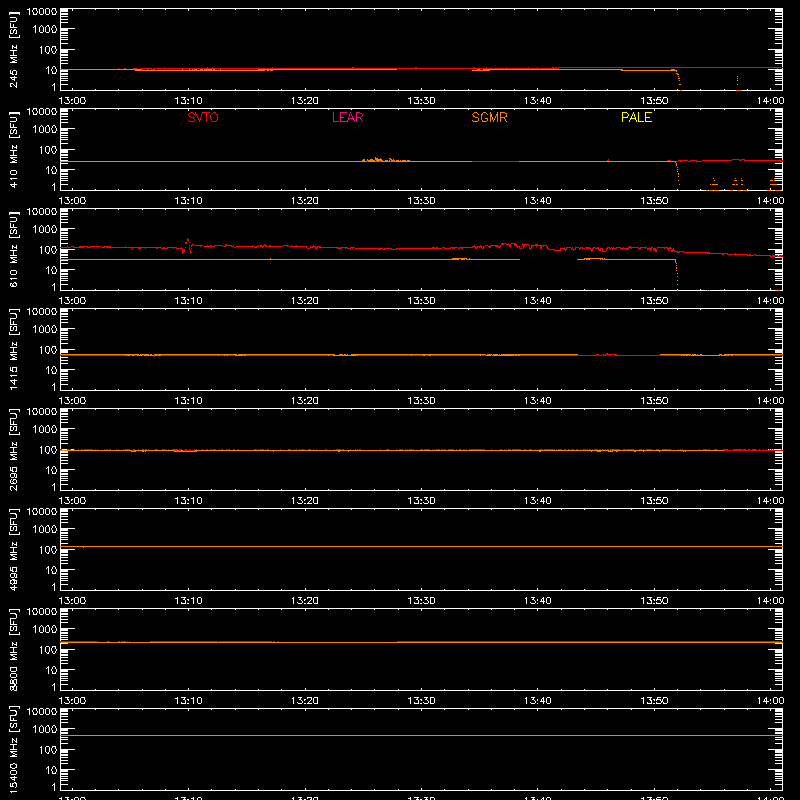Click 13:00 tick label under 610 MHz panel
Viewport: 800px width, 800px height.
pos(72,301)
